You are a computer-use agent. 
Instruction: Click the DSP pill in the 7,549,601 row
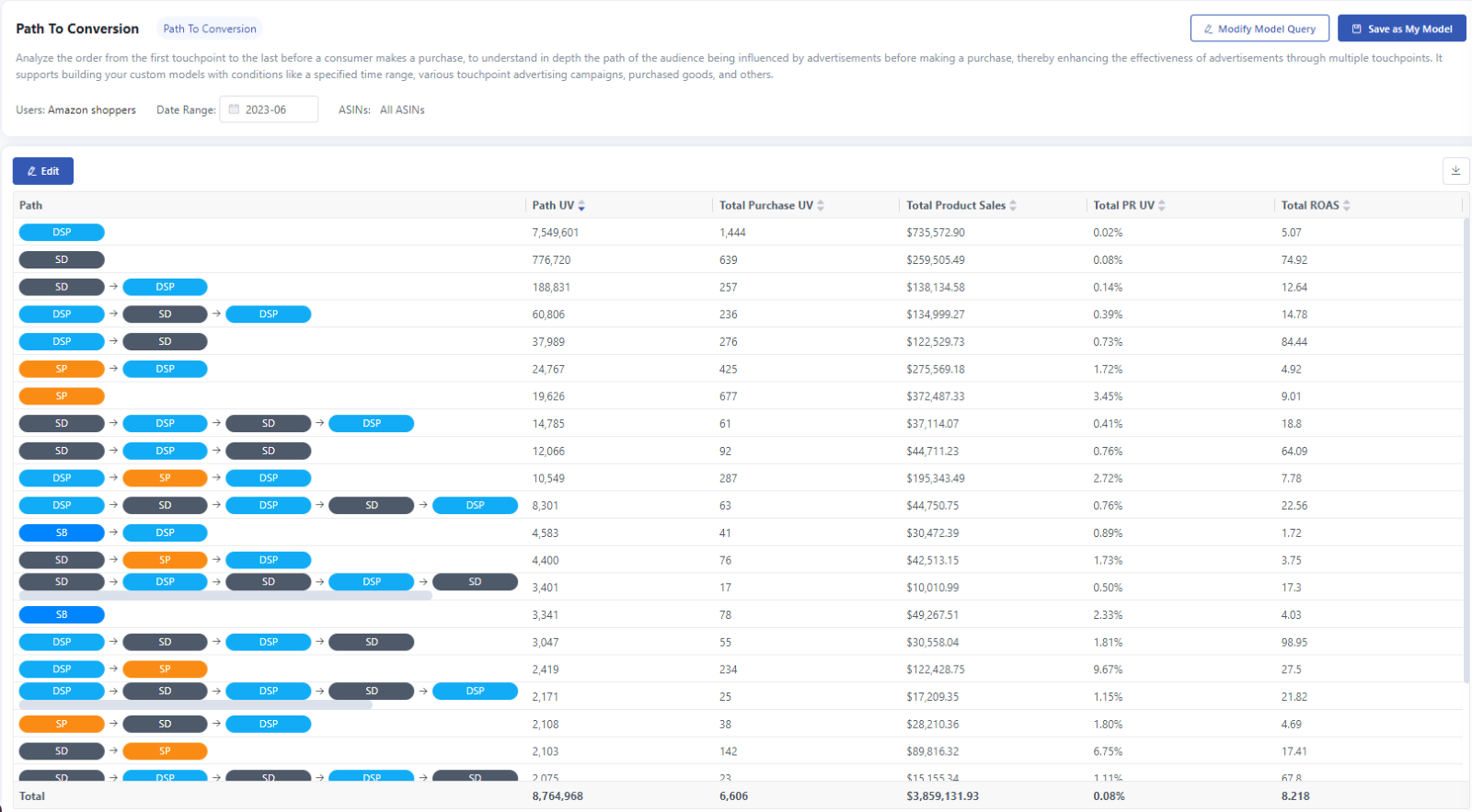(62, 233)
